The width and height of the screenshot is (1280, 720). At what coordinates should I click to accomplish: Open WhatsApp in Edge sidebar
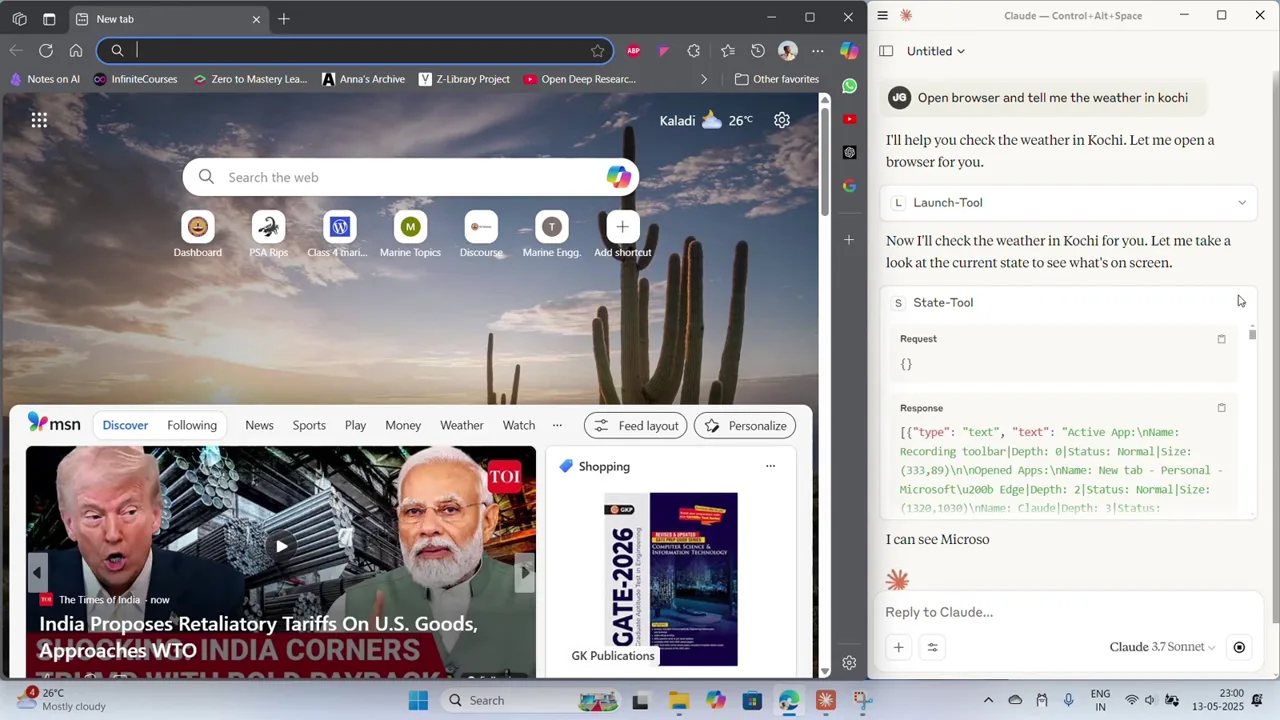[x=849, y=86]
